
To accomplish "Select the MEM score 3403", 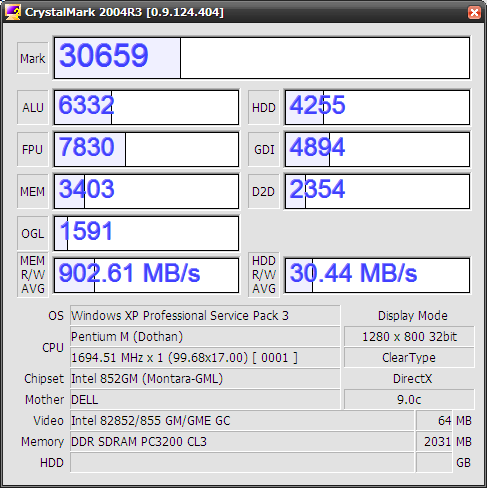I will 146,191.
